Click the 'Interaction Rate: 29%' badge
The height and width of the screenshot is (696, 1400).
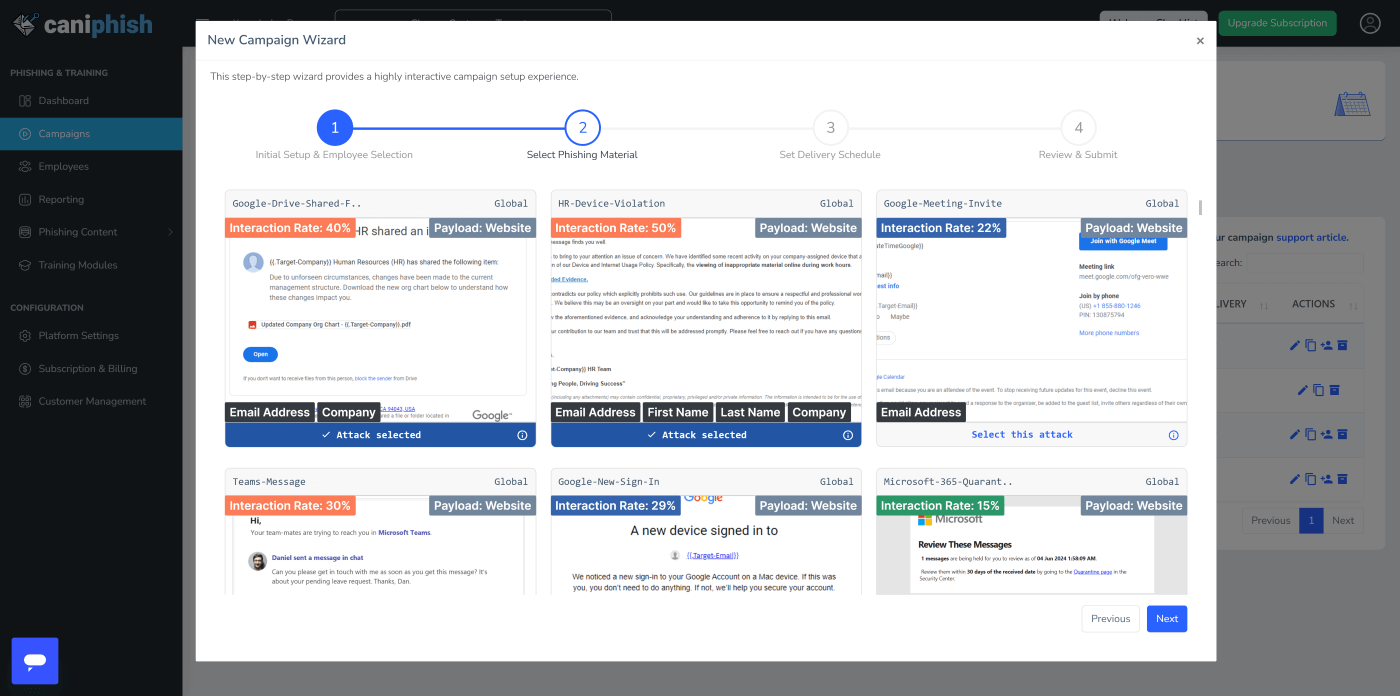[x=616, y=506]
